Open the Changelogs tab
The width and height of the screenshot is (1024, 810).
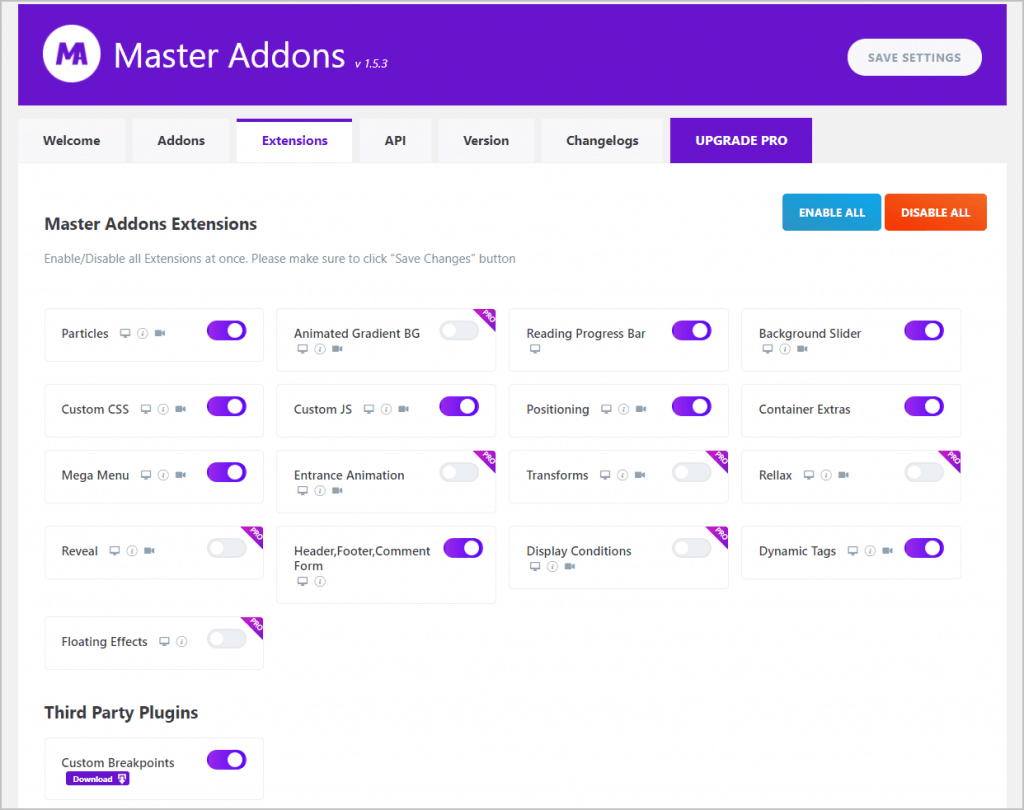pyautogui.click(x=602, y=141)
